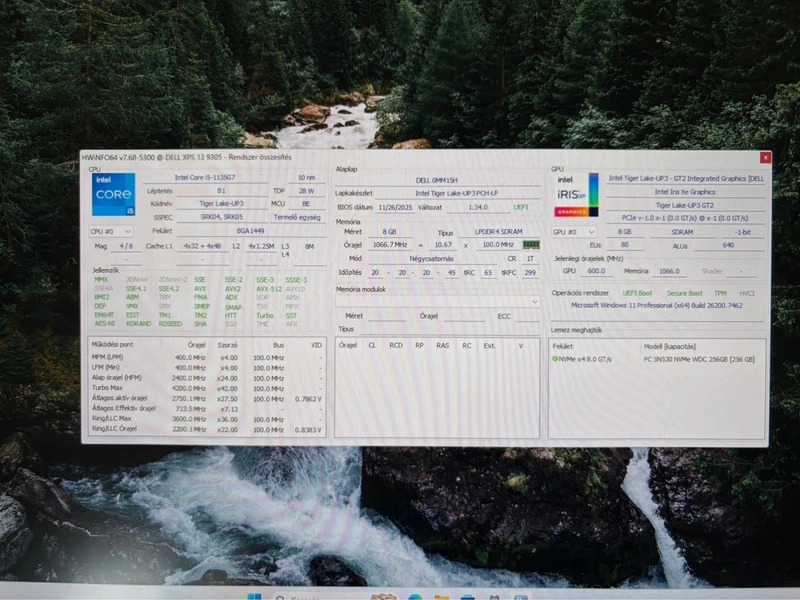Click the Négycsatornás memory mode value
Image resolution: width=800 pixels, height=600 pixels.
[x=432, y=259]
